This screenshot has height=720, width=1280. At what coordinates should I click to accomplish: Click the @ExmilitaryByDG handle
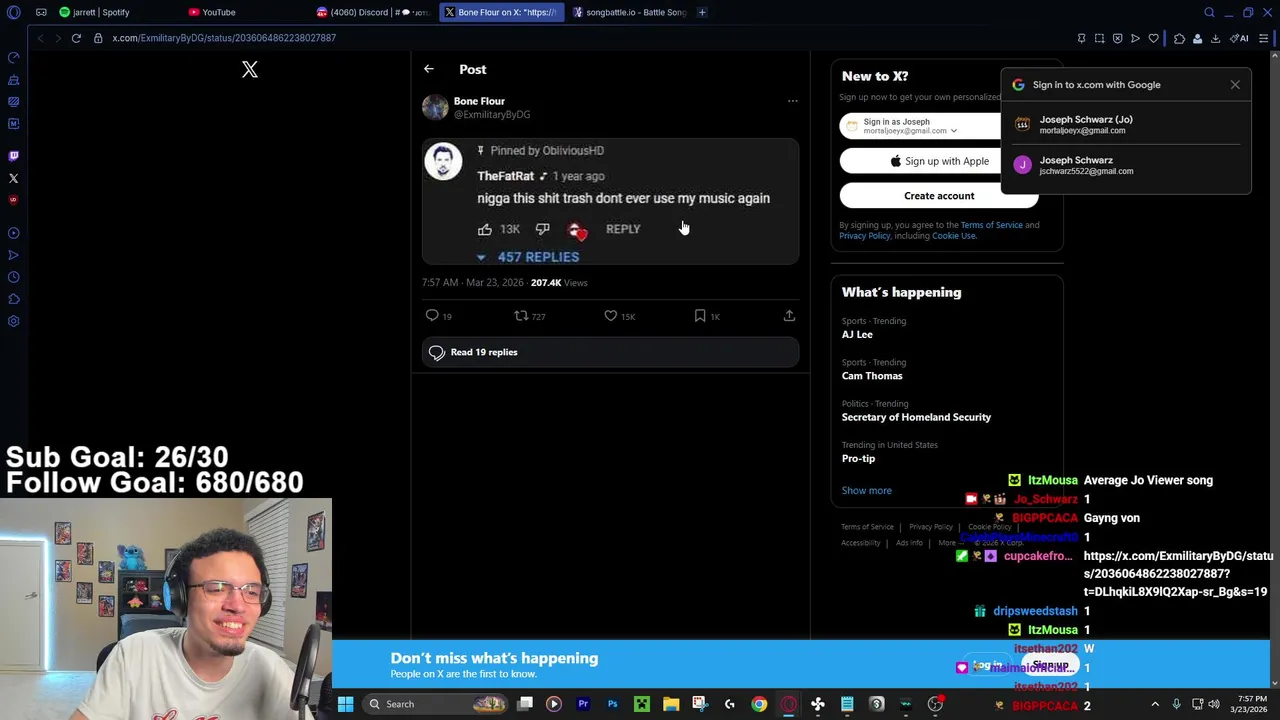point(492,115)
